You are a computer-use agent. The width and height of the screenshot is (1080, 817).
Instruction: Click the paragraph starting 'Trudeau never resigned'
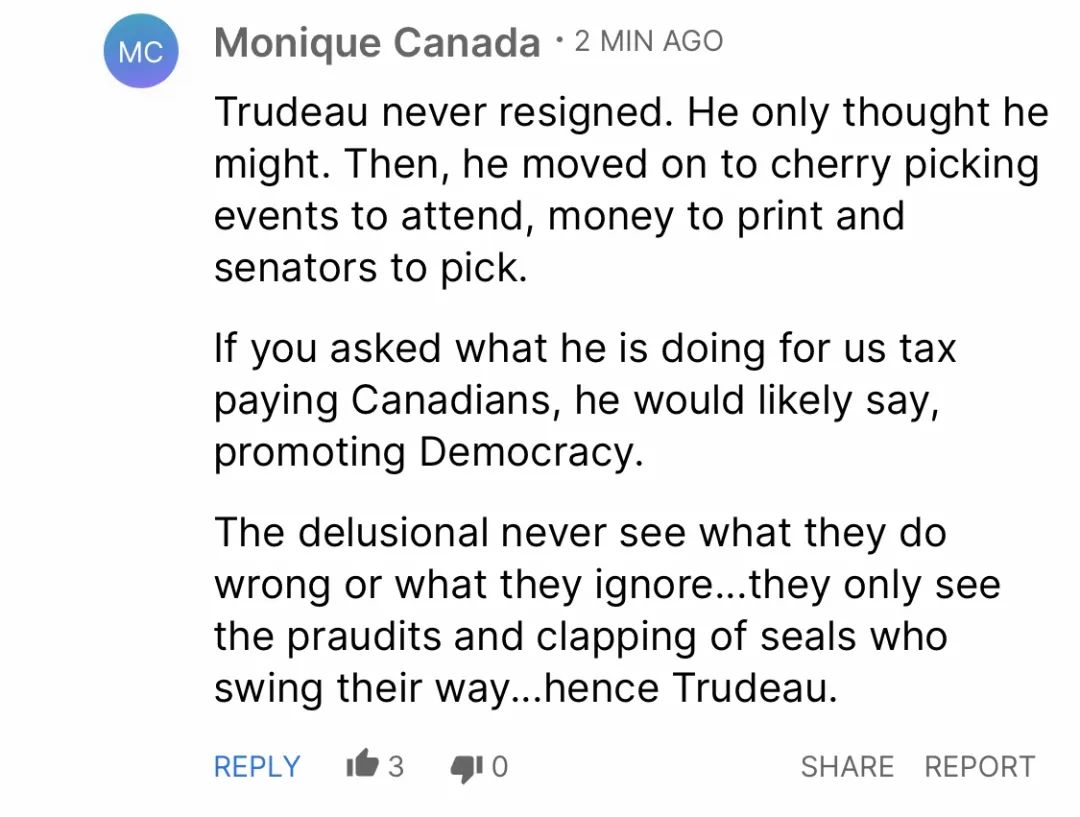[631, 189]
